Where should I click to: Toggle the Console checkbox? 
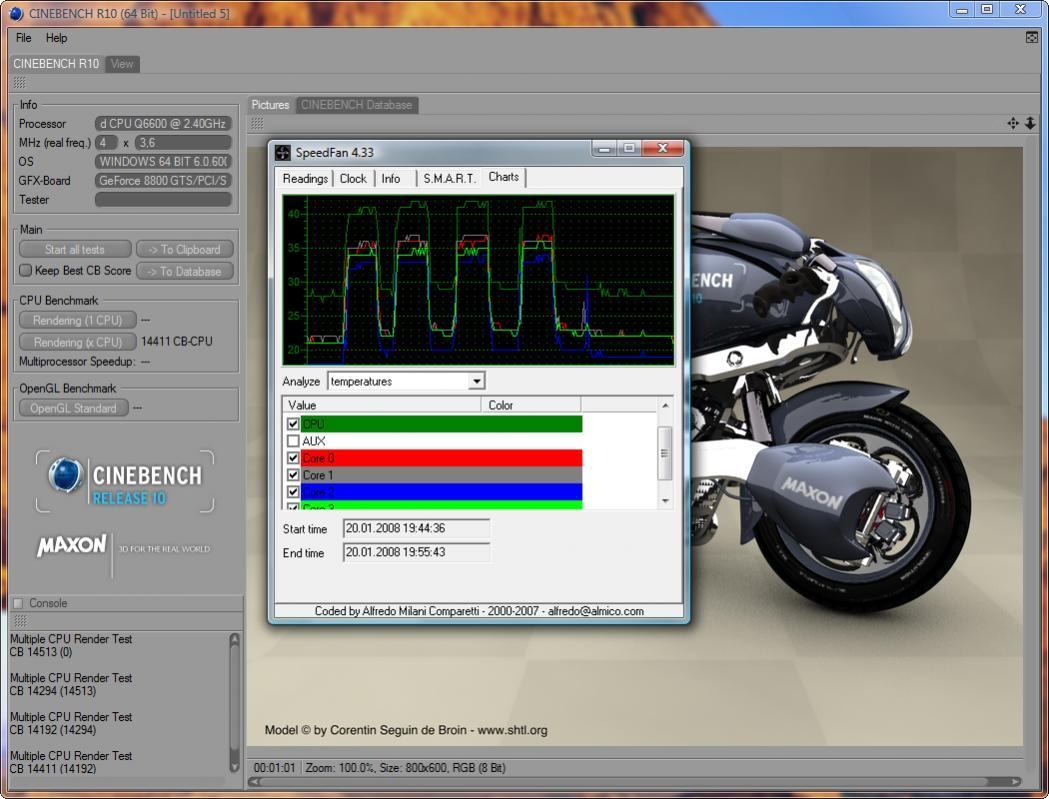click(18, 603)
